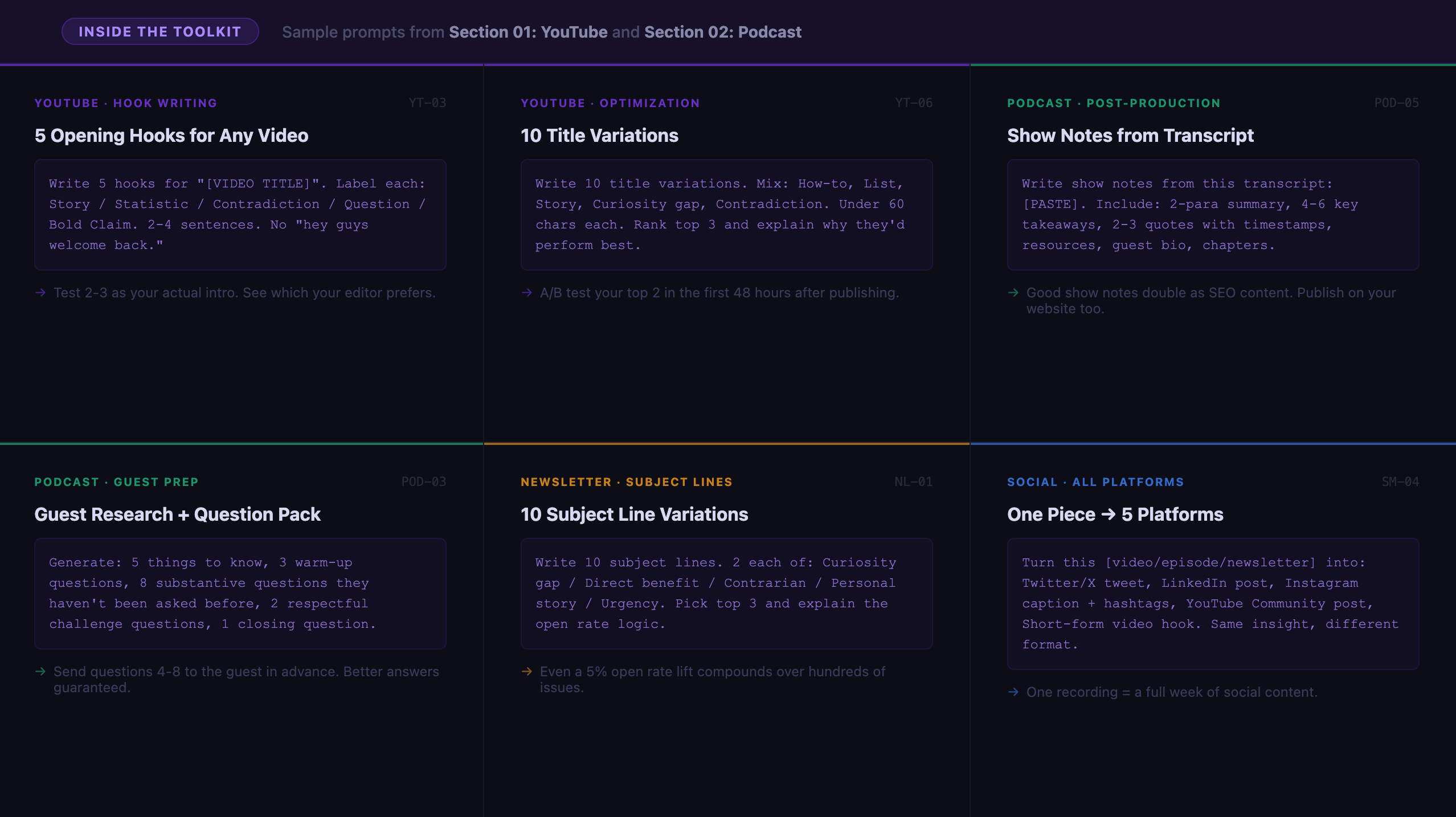The width and height of the screenshot is (1456, 817).
Task: Open the PODCAST · GUEST PREP category label
Action: tap(116, 481)
